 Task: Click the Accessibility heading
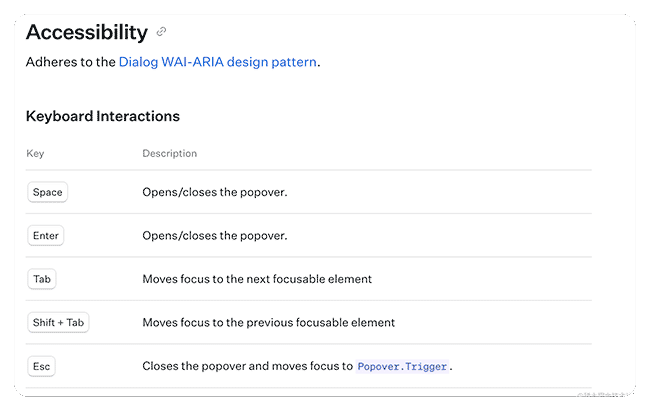pos(87,32)
